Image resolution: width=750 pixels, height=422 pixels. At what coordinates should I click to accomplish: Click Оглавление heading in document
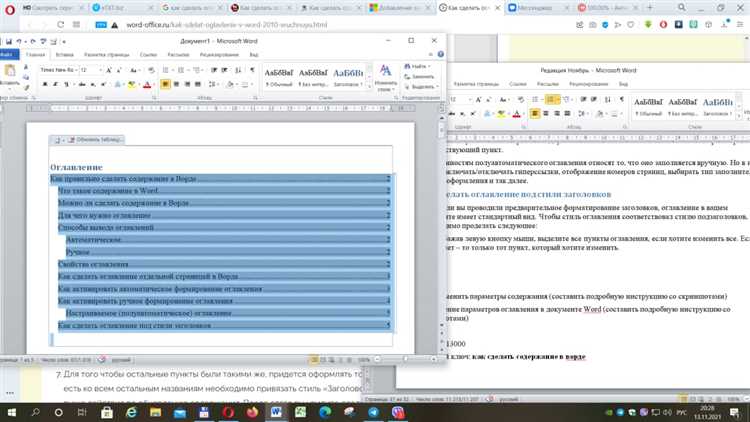tap(77, 167)
